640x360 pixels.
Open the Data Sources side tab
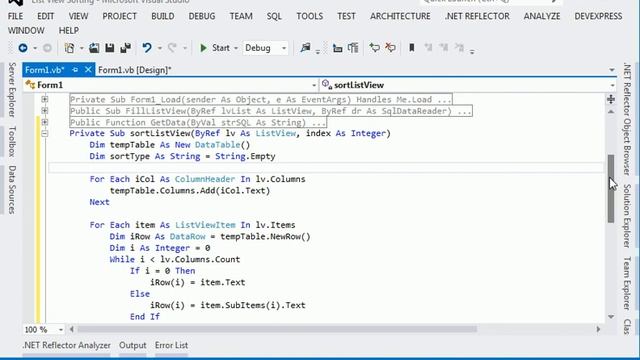click(x=12, y=189)
